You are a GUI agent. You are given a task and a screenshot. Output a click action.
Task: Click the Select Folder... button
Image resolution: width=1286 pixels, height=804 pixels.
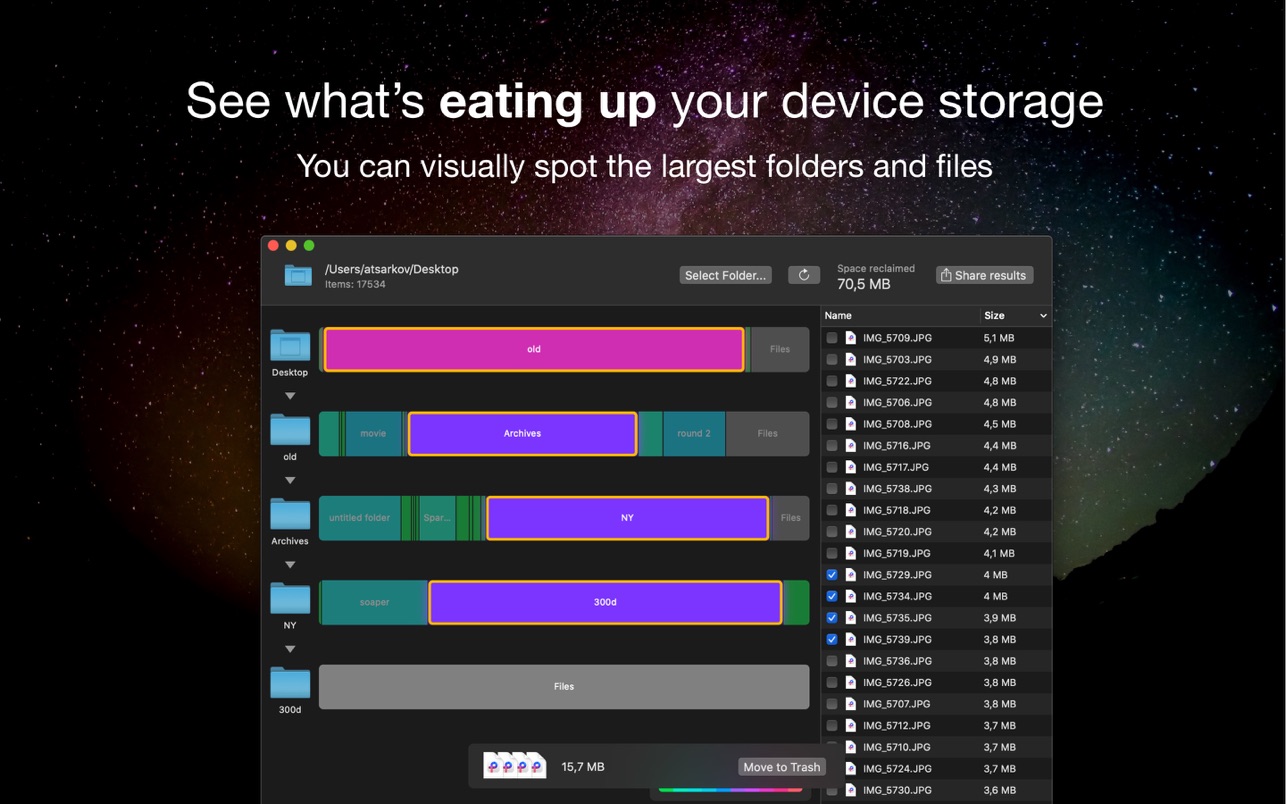726,275
